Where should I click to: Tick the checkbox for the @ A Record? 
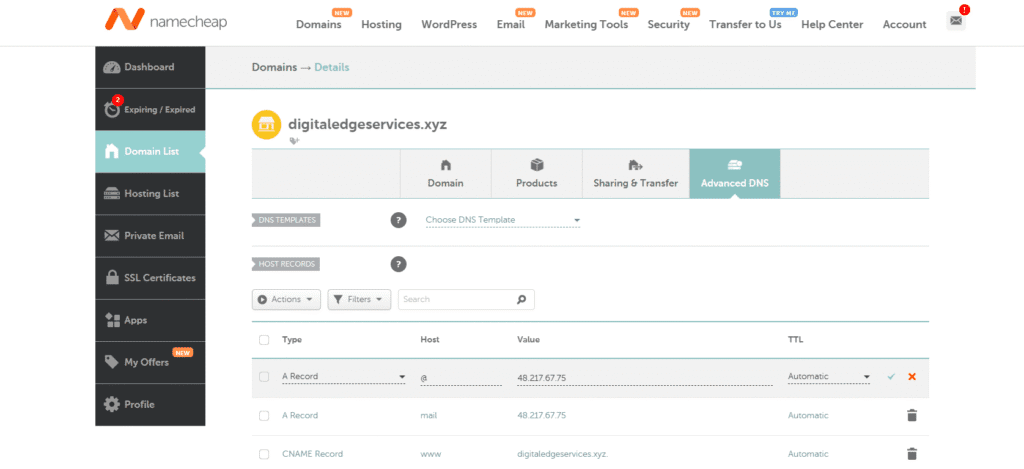(264, 377)
